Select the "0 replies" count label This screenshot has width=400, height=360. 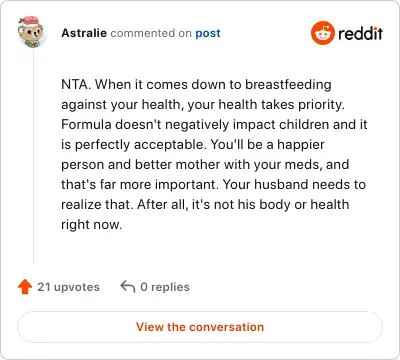tap(165, 287)
